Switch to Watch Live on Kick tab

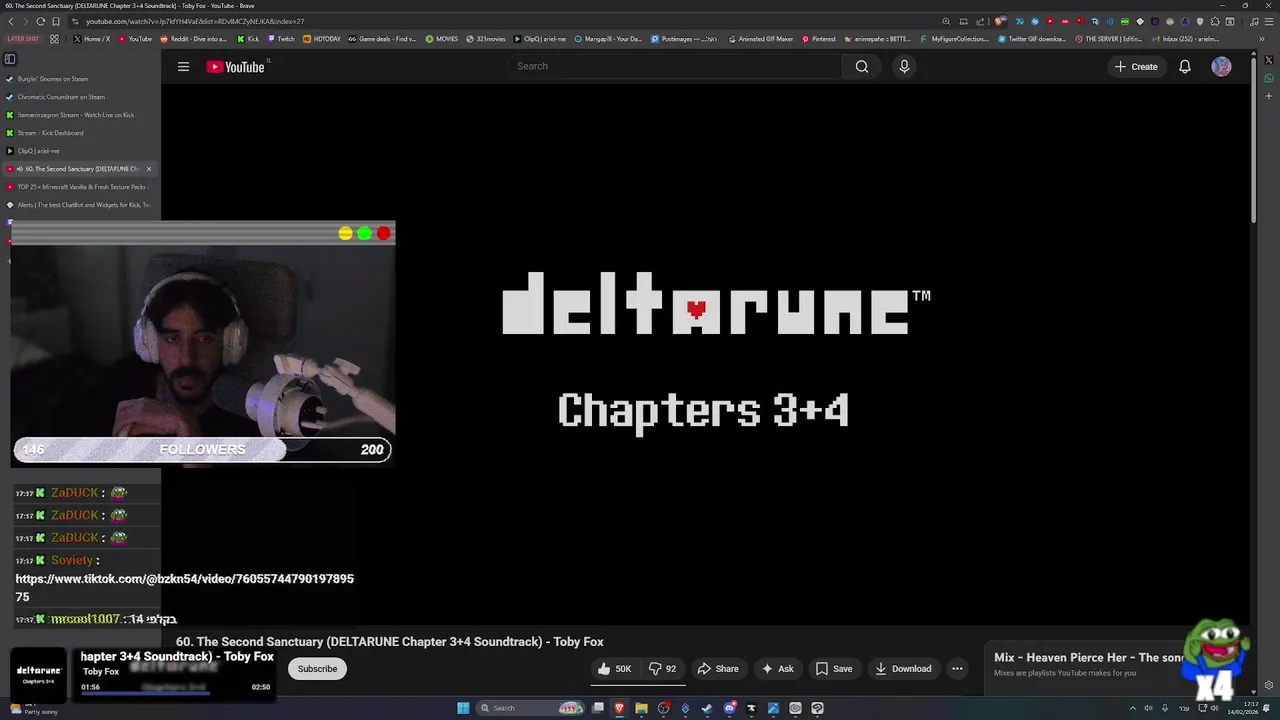tap(80, 115)
